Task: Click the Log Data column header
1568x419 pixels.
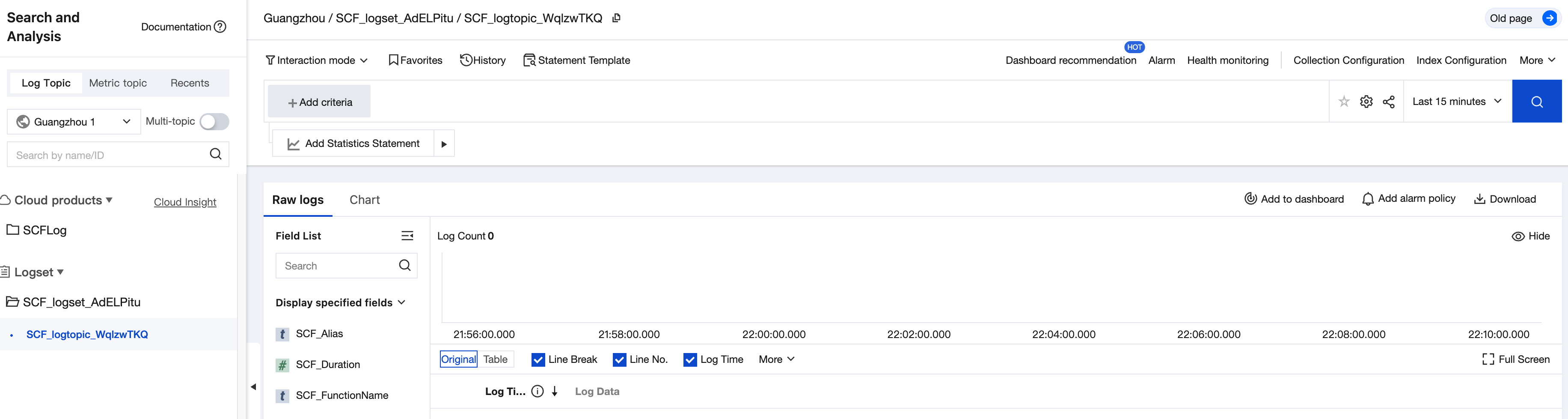Action: [597, 392]
